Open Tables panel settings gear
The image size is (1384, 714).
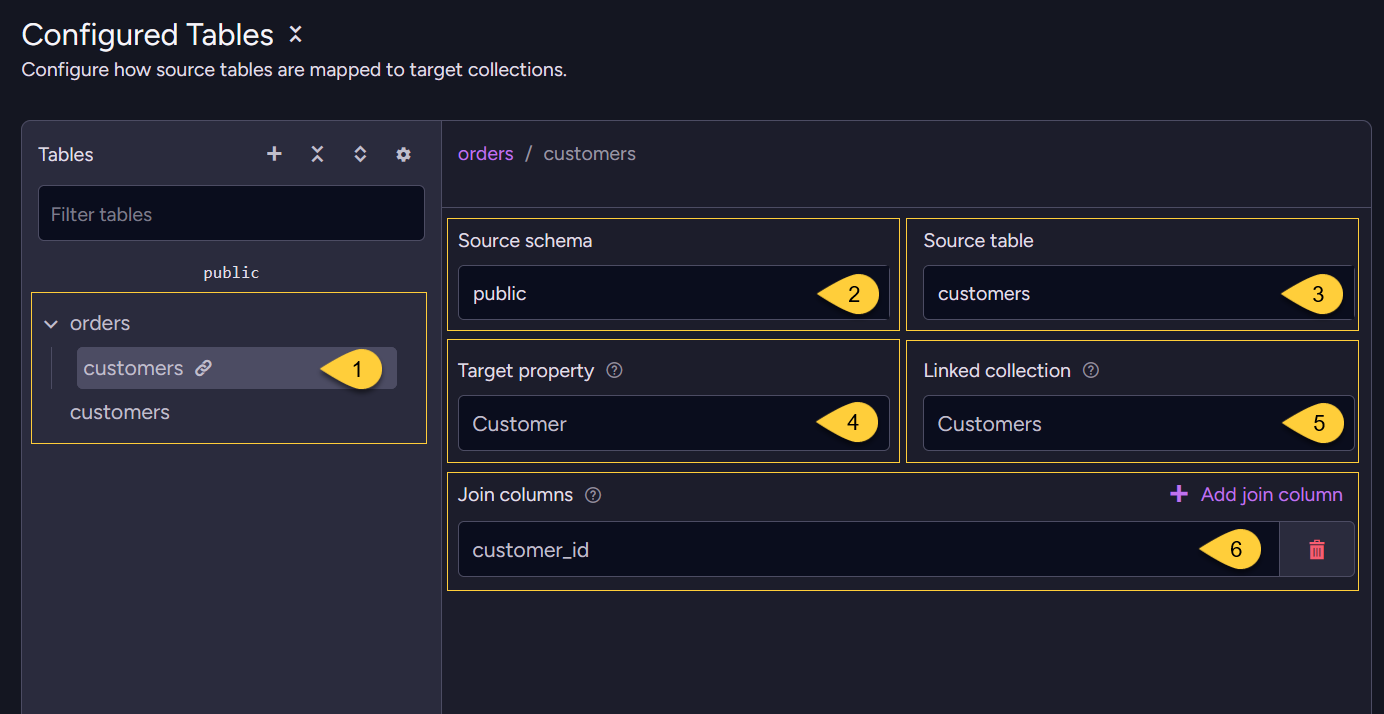pyautogui.click(x=403, y=154)
